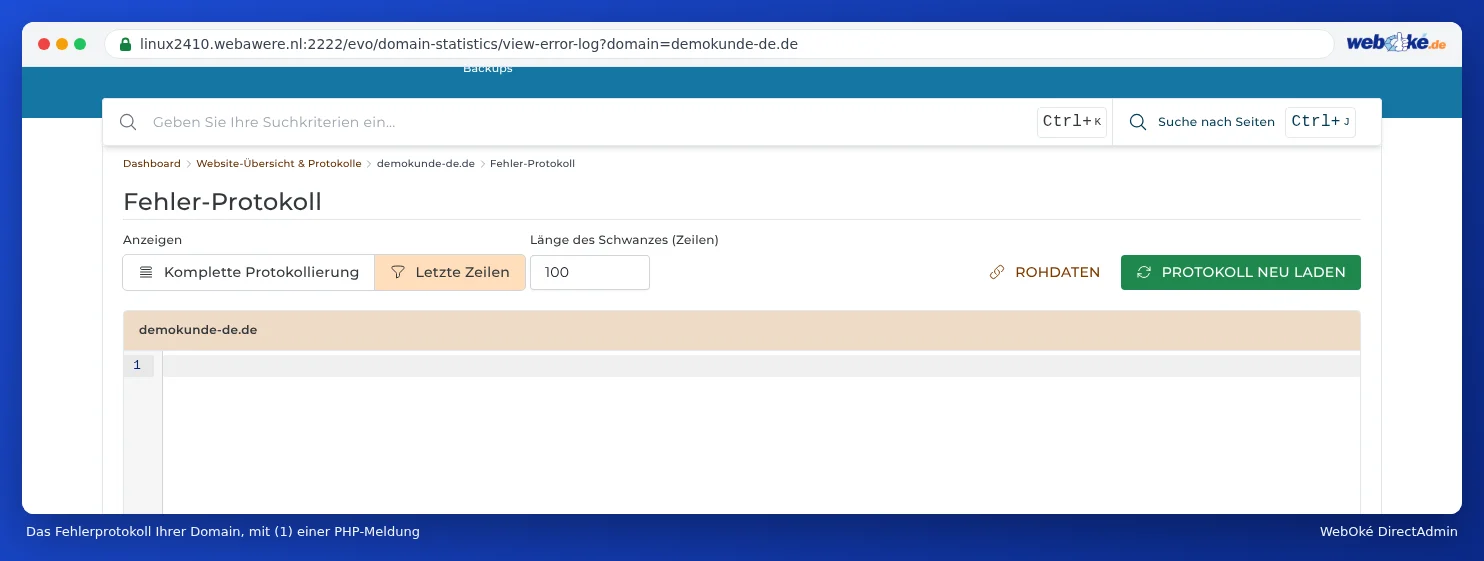Click the Ctrl+J shortcut badge

(x=1320, y=122)
